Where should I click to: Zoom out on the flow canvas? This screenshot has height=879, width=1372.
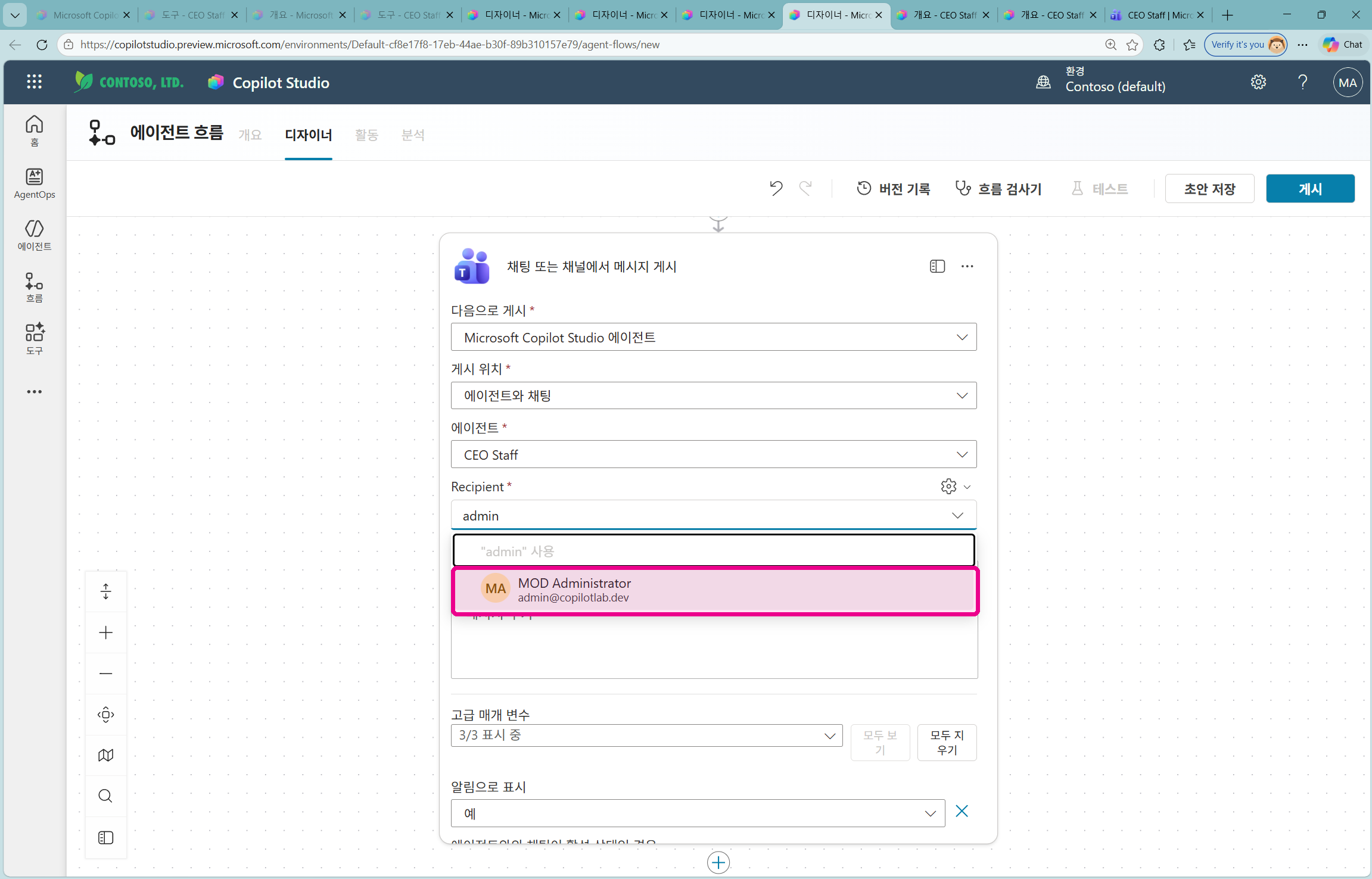(x=106, y=674)
